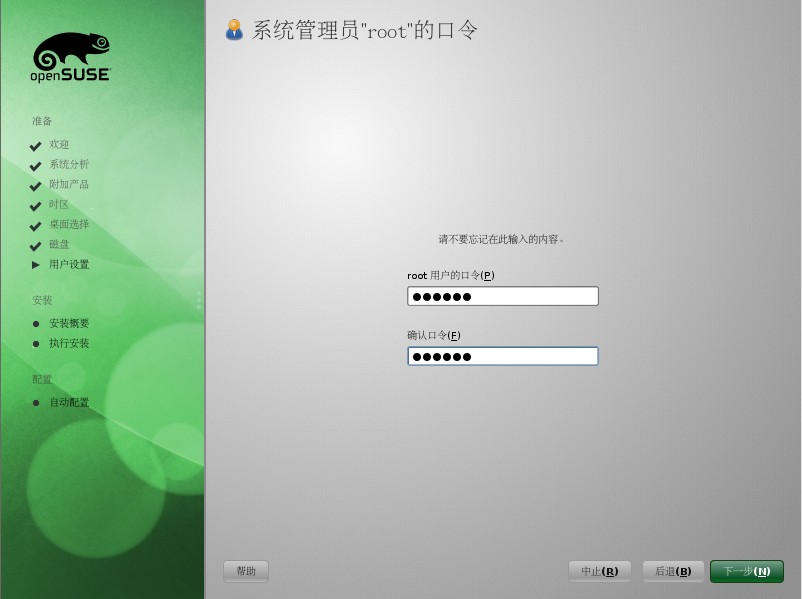Click the 配置 section heading
This screenshot has width=802, height=599.
(x=42, y=380)
